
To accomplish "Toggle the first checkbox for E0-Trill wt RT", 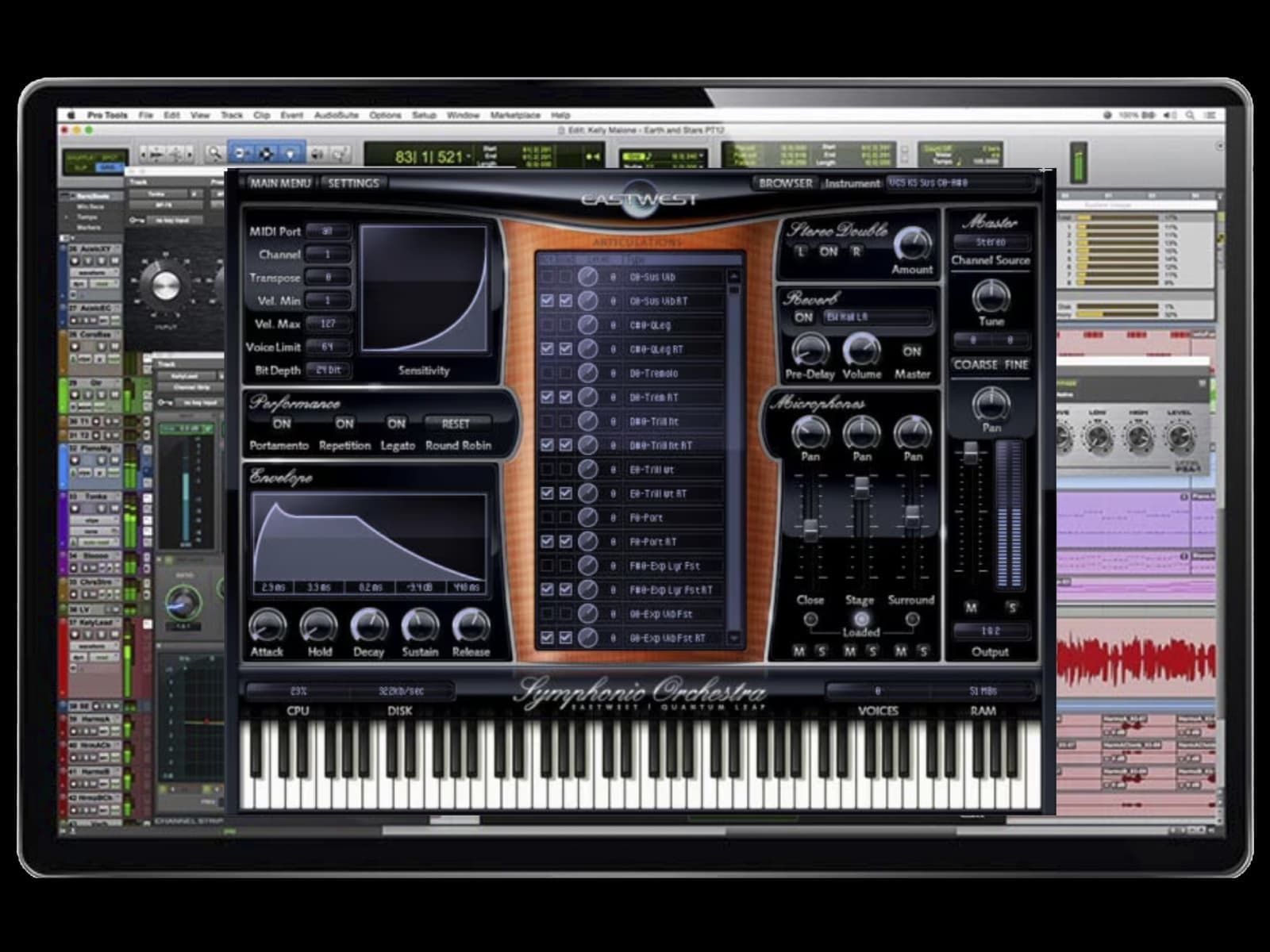I will click(x=547, y=493).
